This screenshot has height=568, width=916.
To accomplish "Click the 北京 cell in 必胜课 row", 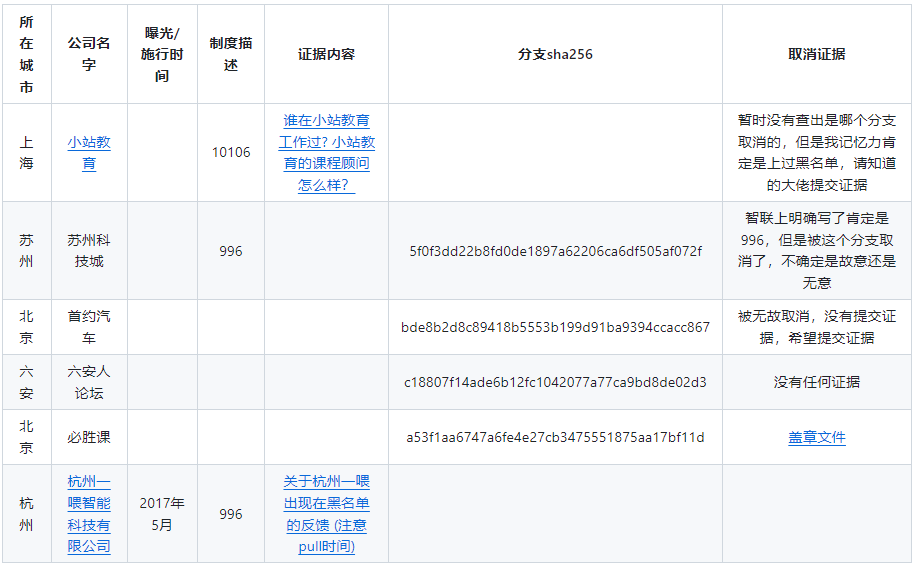I will (26, 437).
